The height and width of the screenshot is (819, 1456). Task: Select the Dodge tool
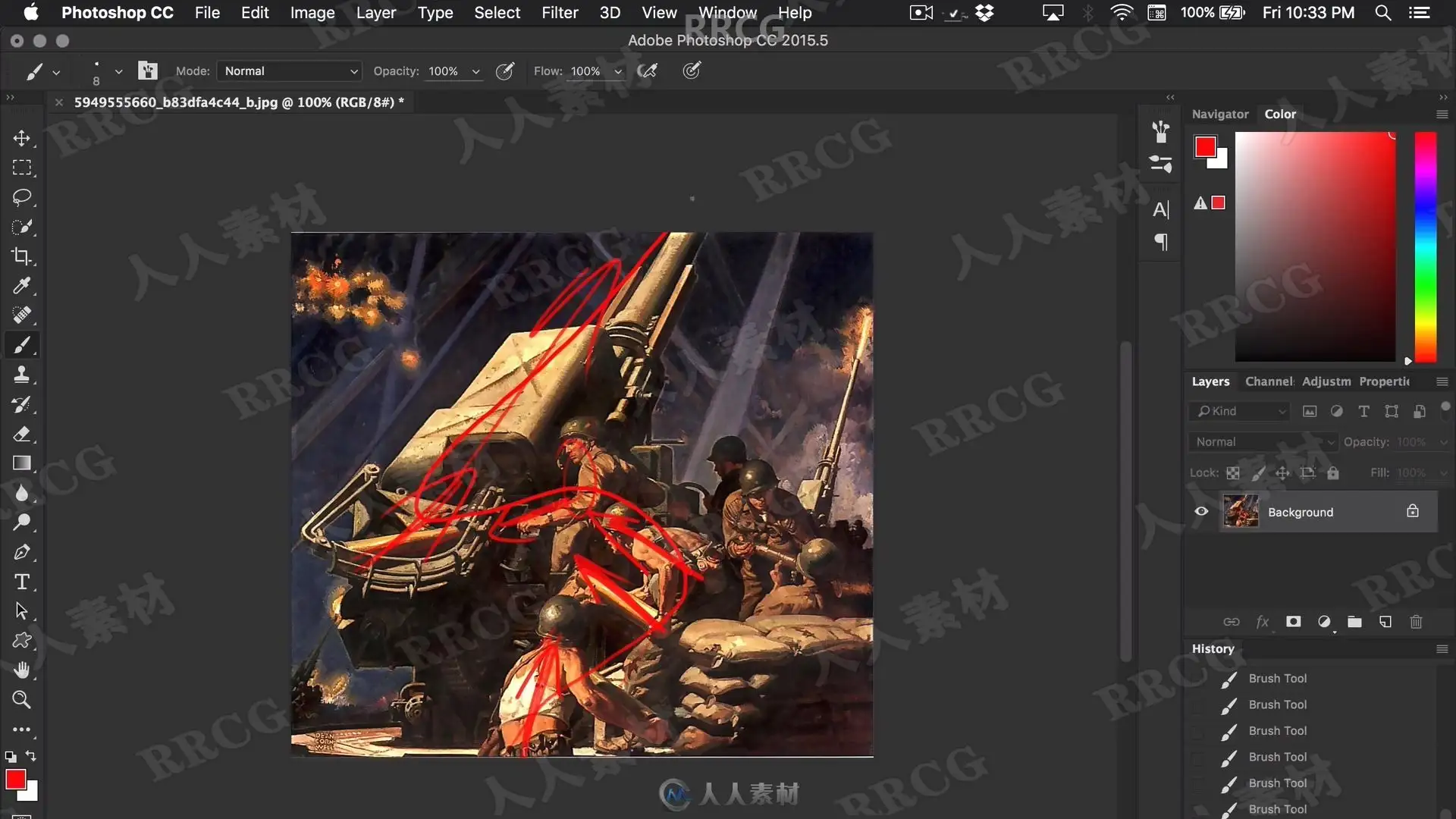pyautogui.click(x=21, y=522)
